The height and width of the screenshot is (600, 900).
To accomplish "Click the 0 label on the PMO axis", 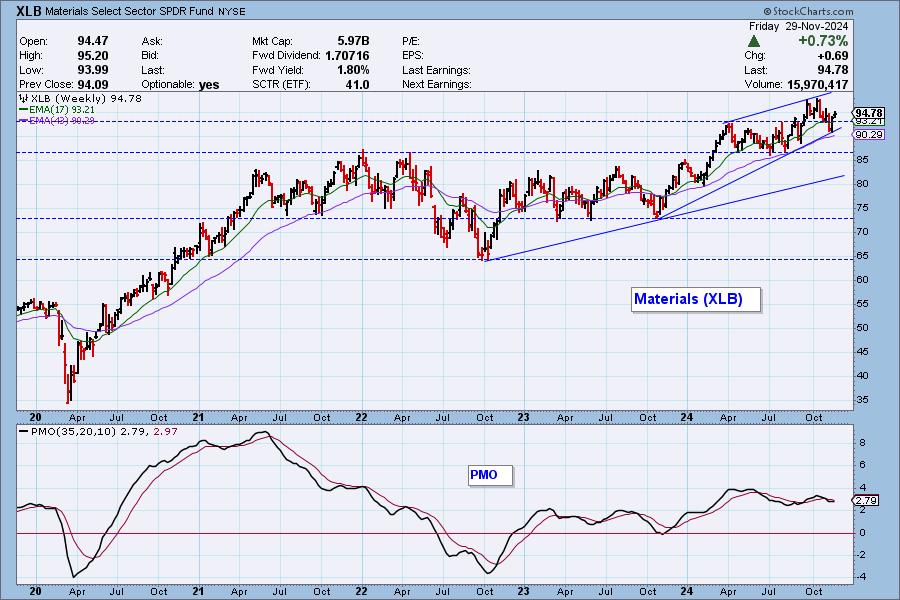I will tap(862, 533).
